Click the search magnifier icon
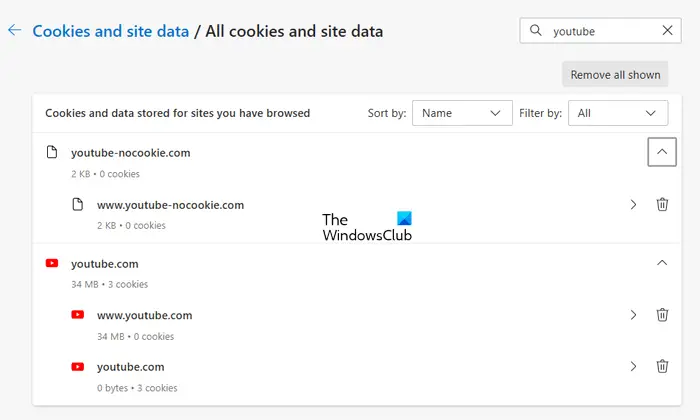700x420 pixels. coord(535,30)
